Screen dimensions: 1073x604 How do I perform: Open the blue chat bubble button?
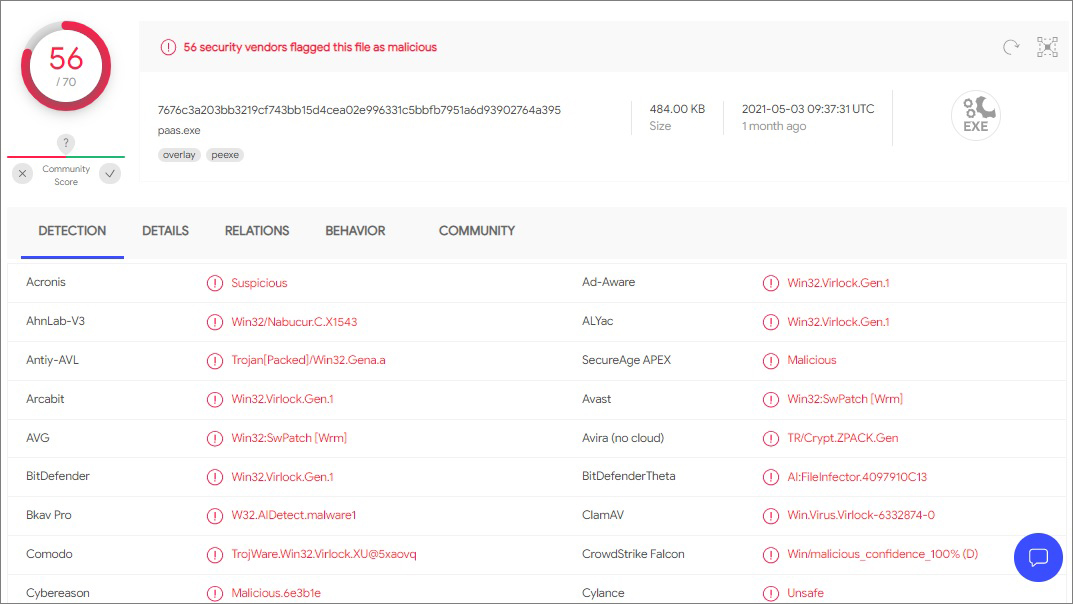tap(1038, 557)
